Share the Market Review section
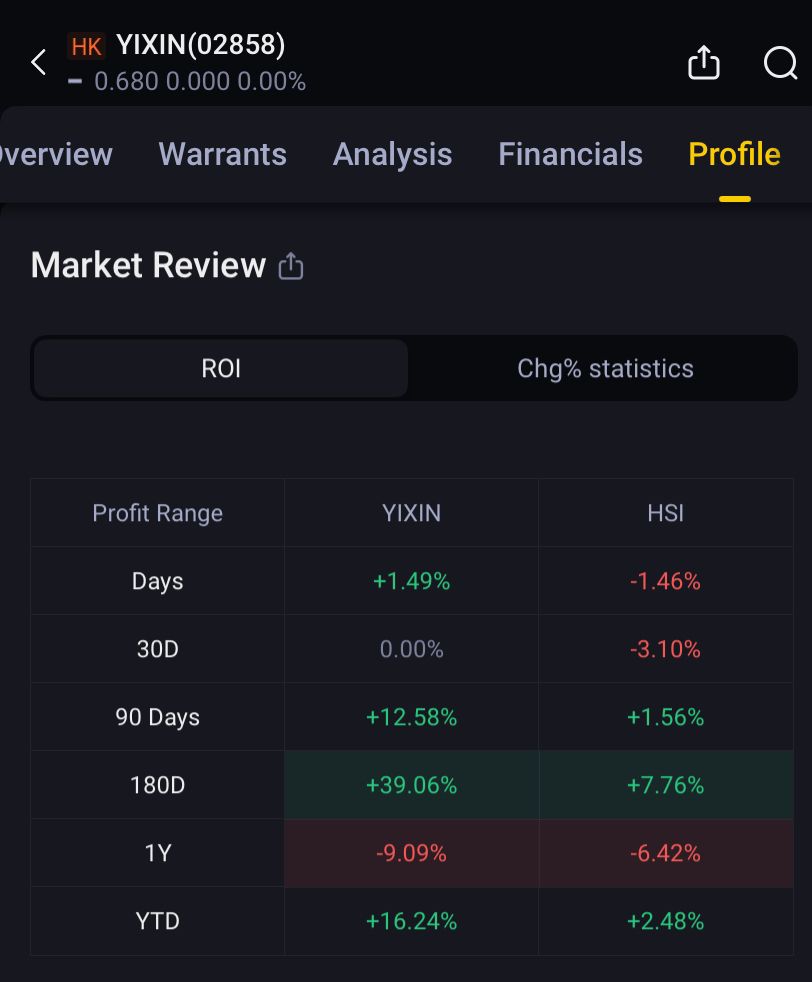The width and height of the screenshot is (812, 982). 290,266
